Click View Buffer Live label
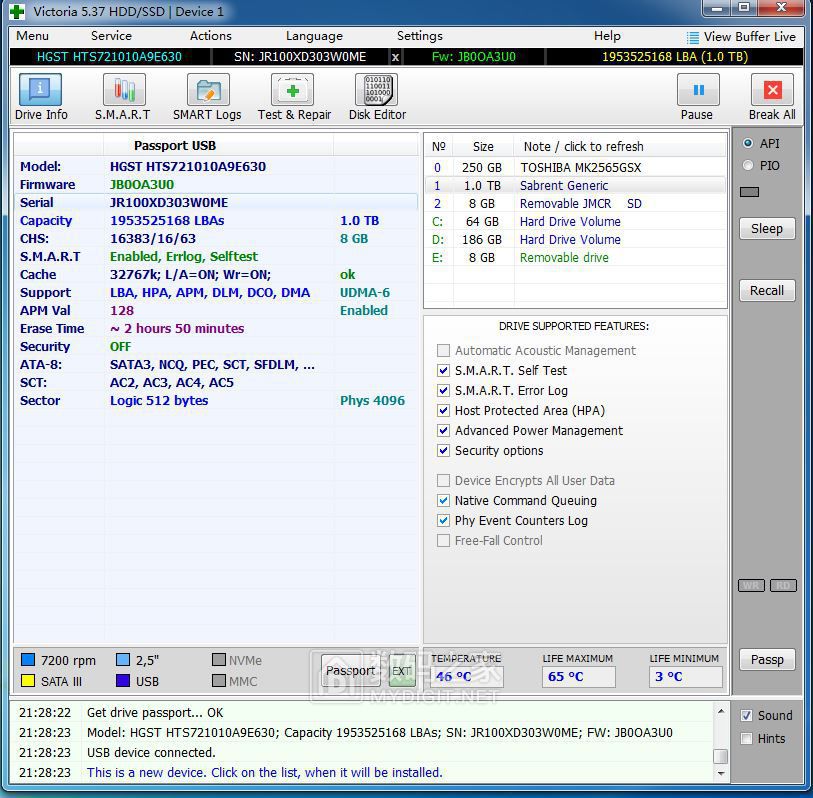Viewport: 813px width, 798px height. tap(749, 37)
